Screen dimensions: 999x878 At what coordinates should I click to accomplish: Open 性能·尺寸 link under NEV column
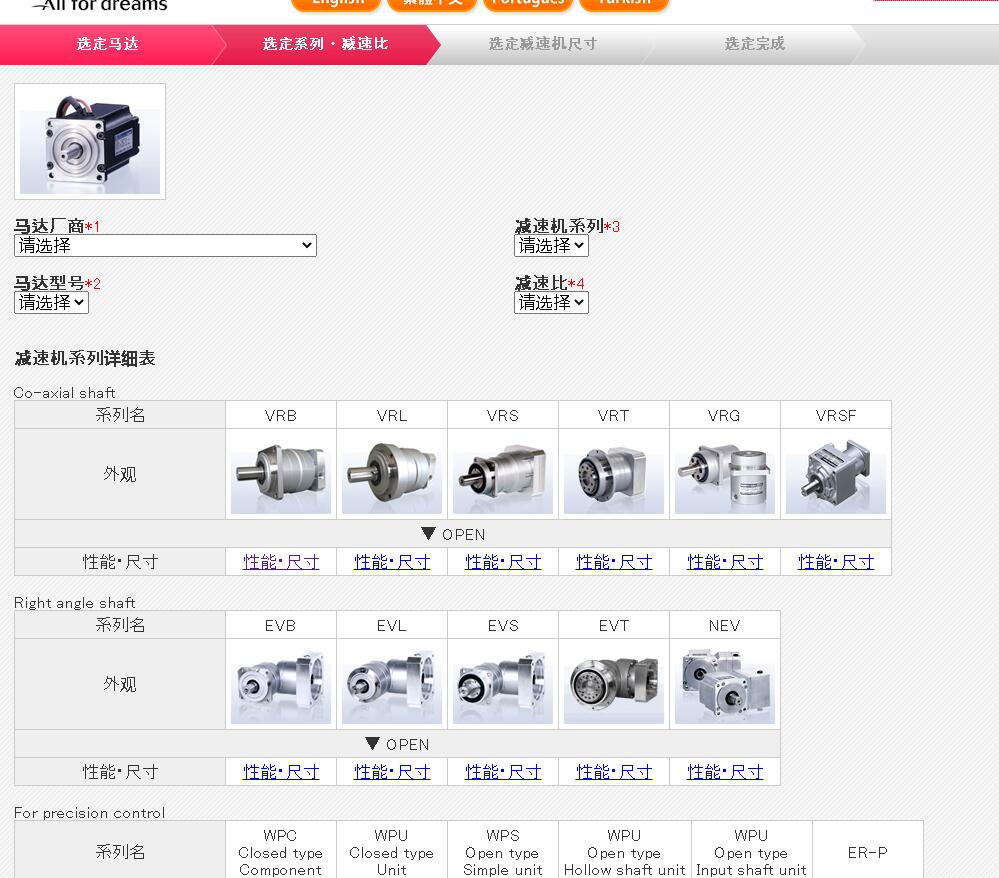(724, 771)
